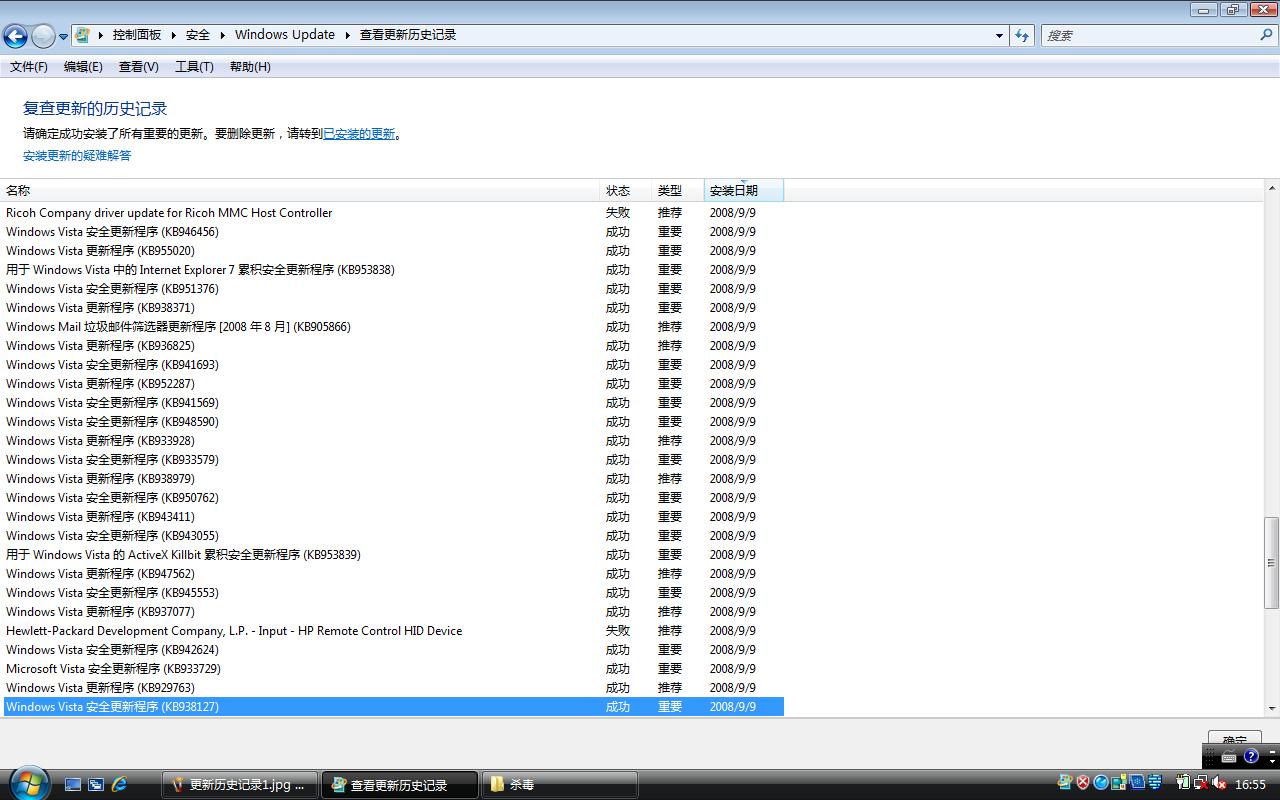Open the 编辑(E) menu
This screenshot has width=1280, height=800.
pos(83,67)
